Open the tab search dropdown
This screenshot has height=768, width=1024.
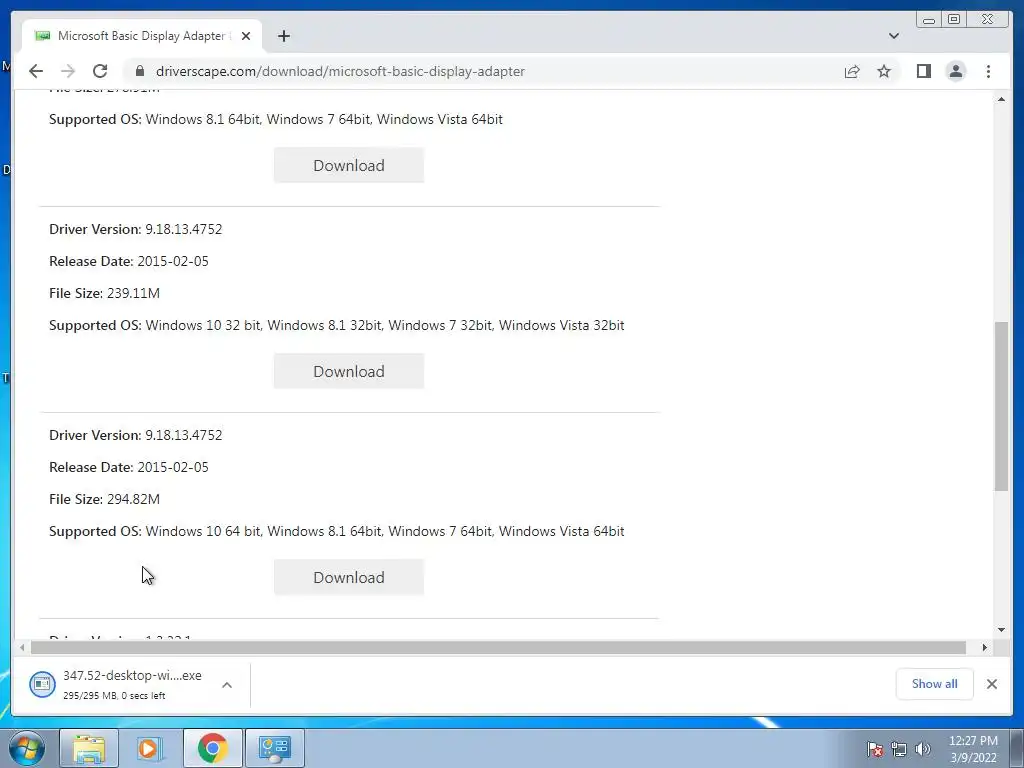click(x=893, y=36)
